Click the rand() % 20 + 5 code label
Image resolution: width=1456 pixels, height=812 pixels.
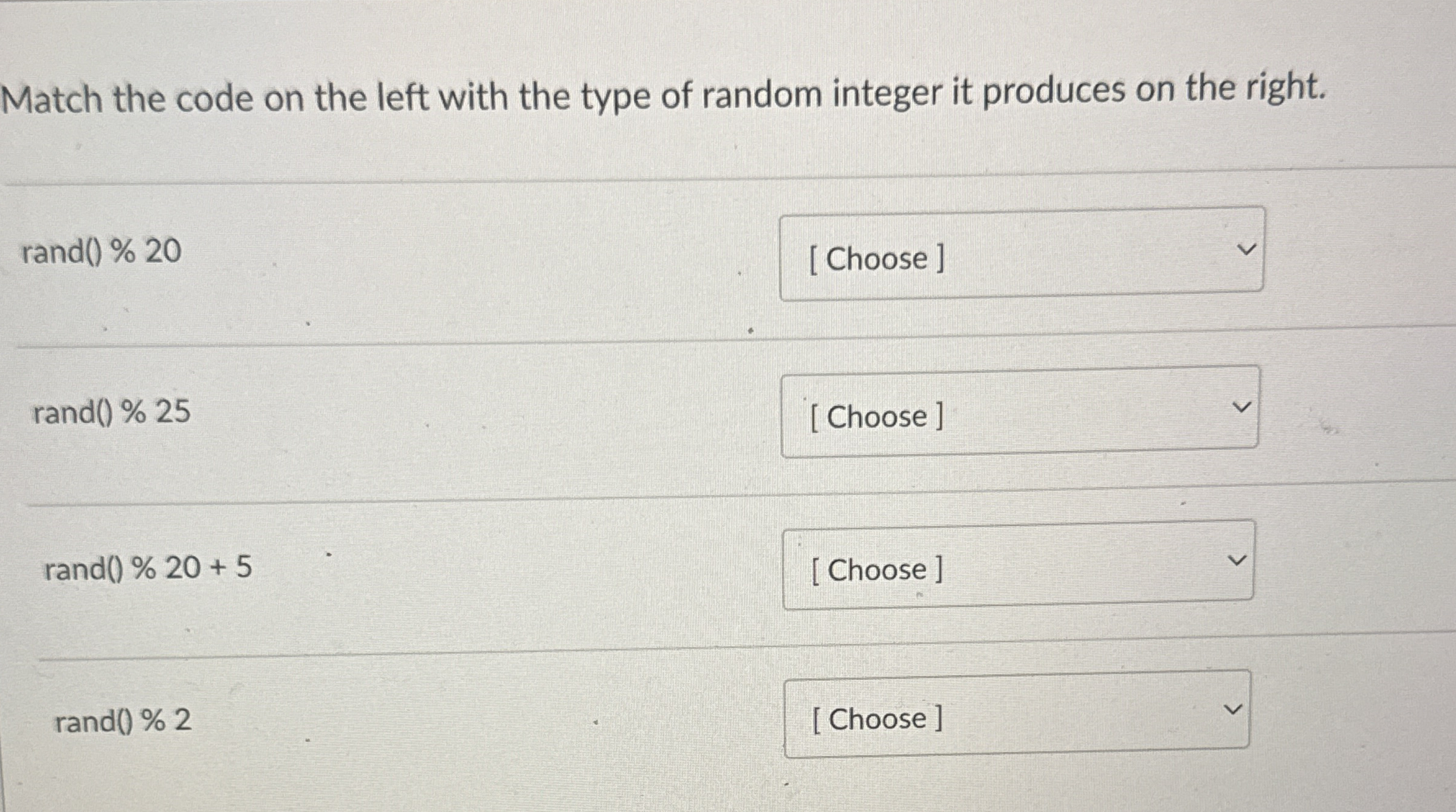(x=147, y=565)
